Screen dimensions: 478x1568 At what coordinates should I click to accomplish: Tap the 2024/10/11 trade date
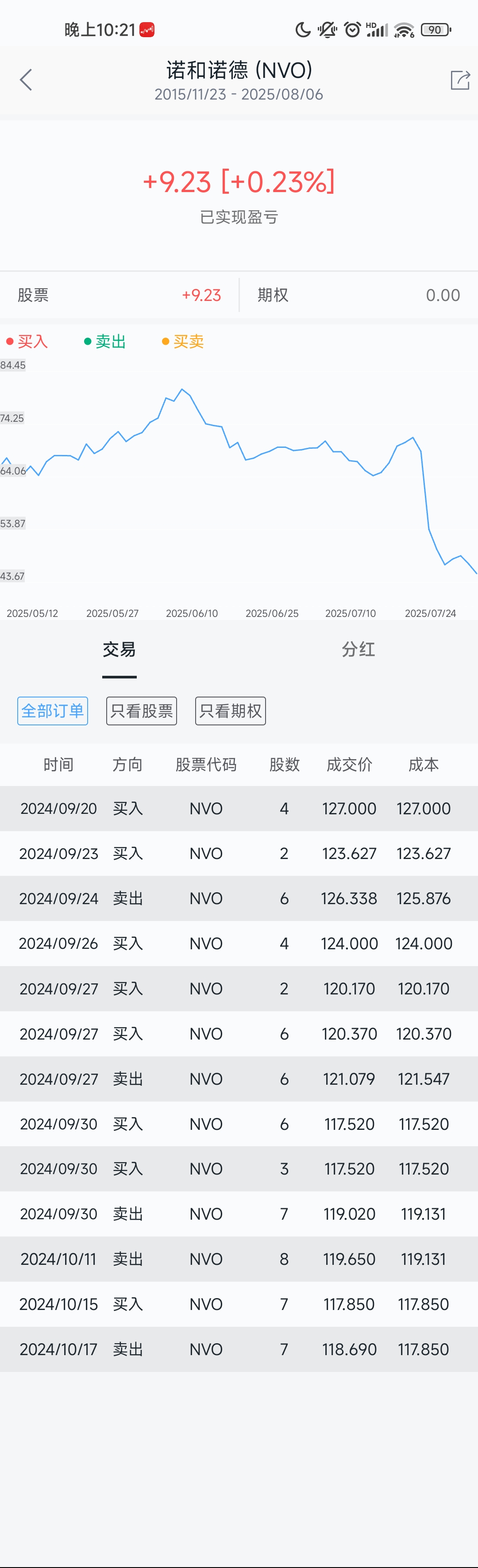[x=58, y=1259]
